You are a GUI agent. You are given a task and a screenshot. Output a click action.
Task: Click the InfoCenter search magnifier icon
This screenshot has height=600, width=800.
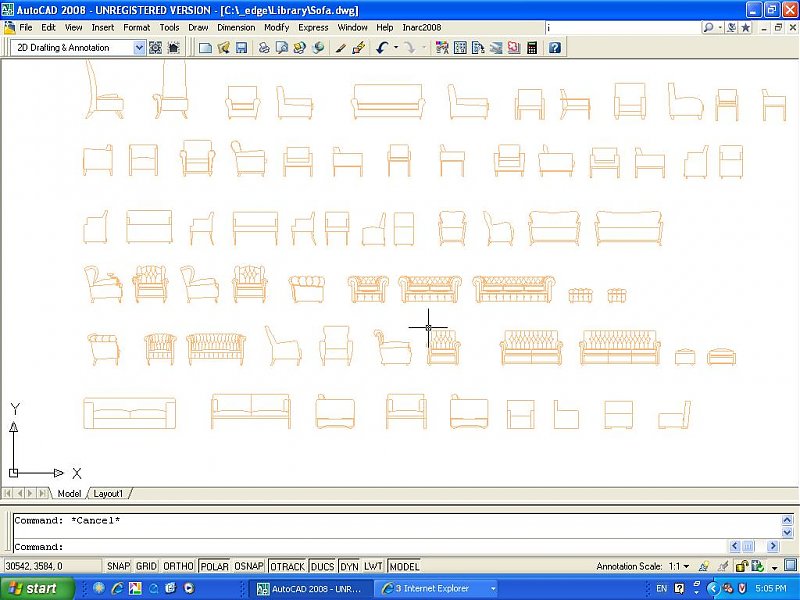(708, 28)
